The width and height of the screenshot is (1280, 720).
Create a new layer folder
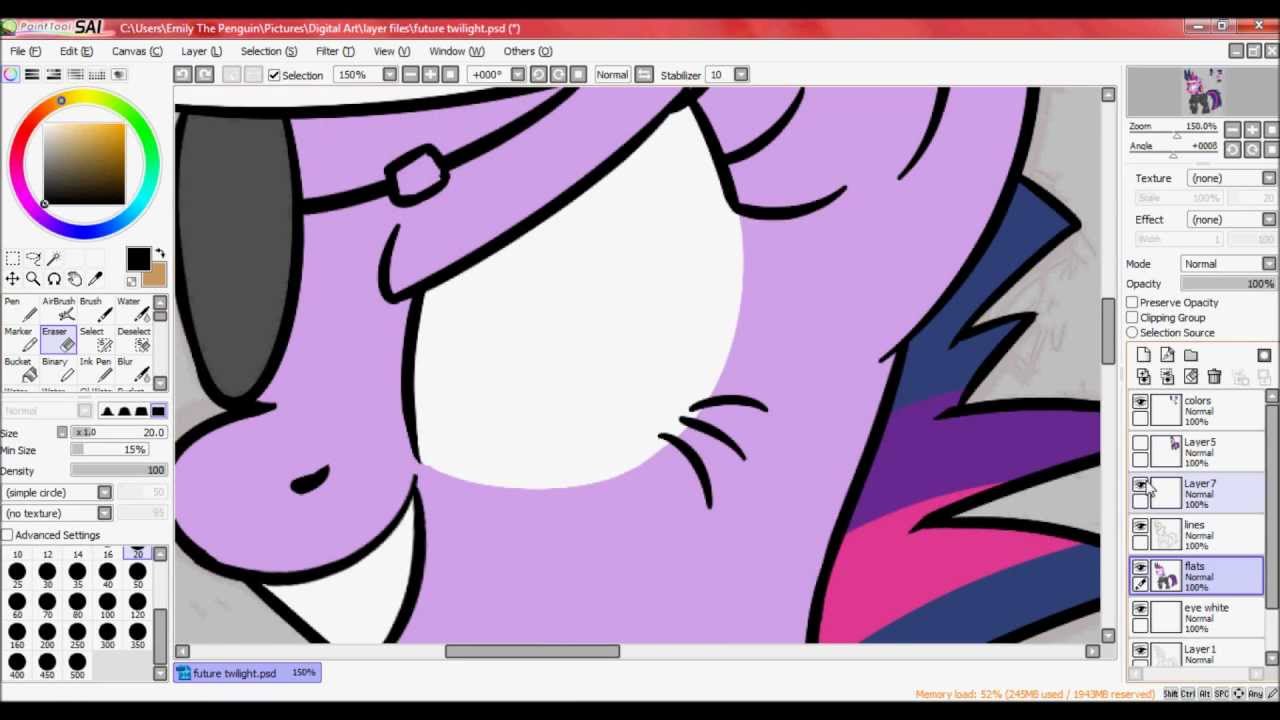click(1191, 355)
